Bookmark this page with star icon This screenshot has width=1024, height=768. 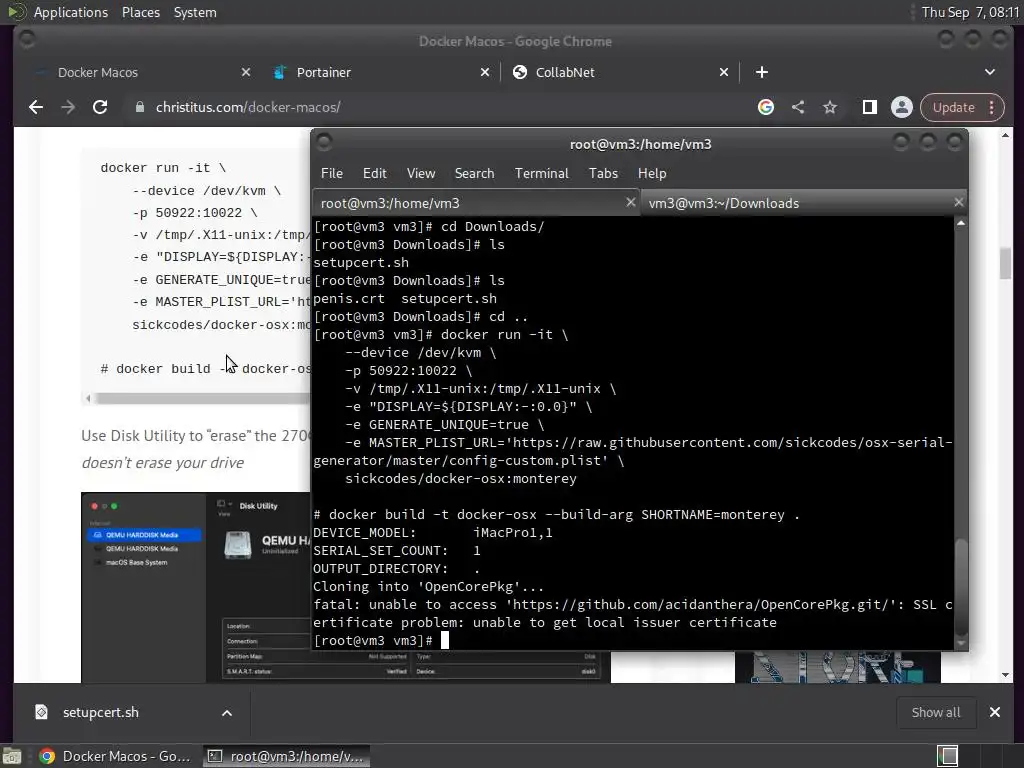pos(830,107)
